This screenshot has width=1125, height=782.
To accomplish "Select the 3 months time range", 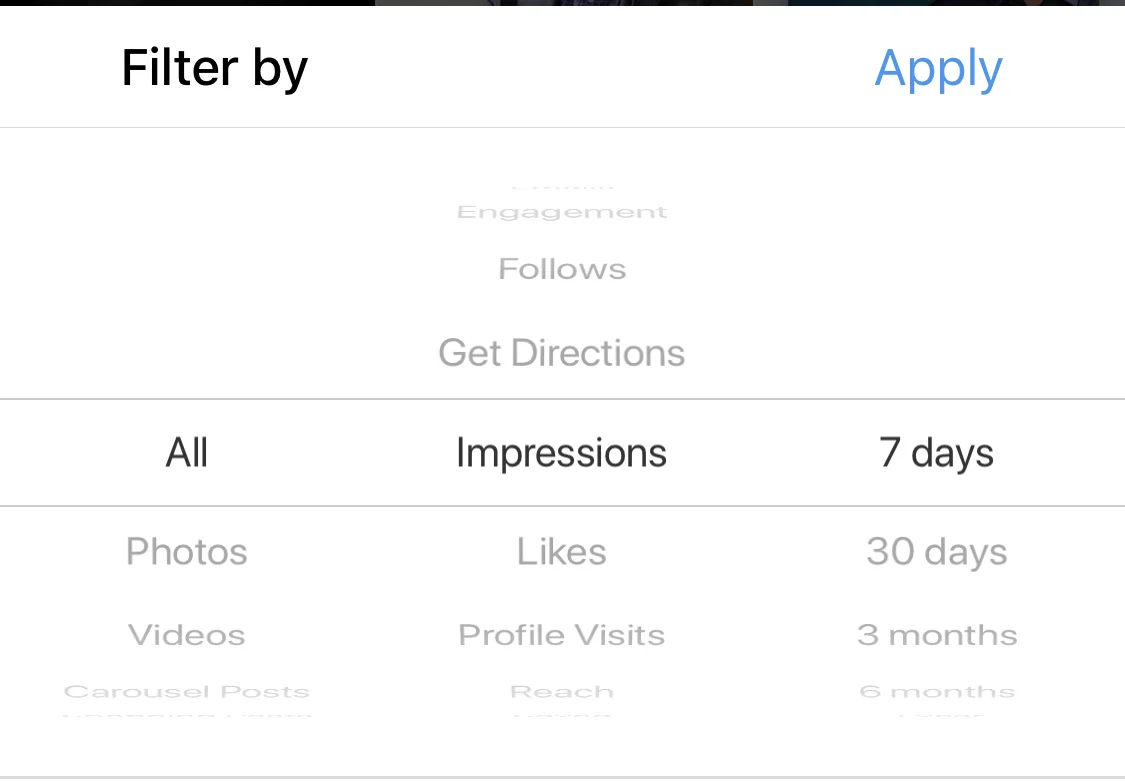I will click(936, 635).
